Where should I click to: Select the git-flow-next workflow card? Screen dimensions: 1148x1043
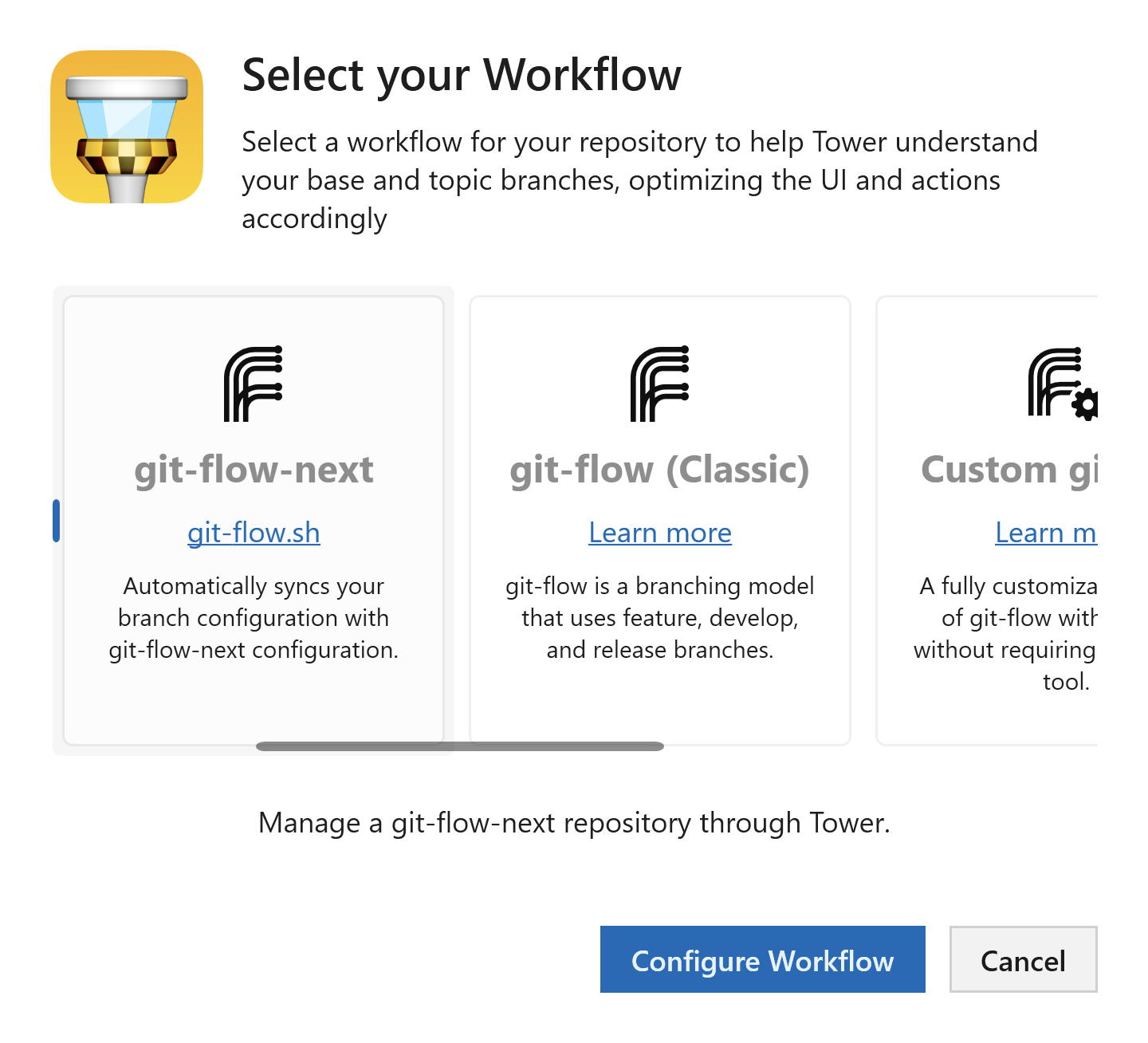[254, 521]
